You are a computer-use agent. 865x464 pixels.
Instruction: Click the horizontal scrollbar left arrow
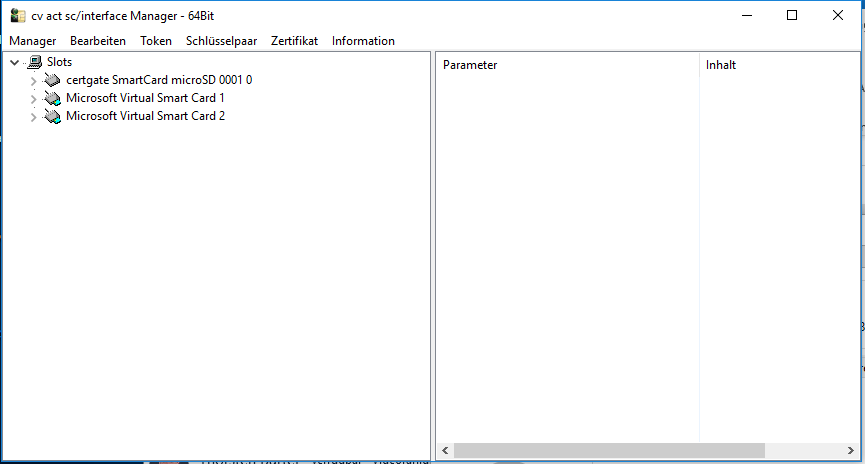pyautogui.click(x=445, y=451)
